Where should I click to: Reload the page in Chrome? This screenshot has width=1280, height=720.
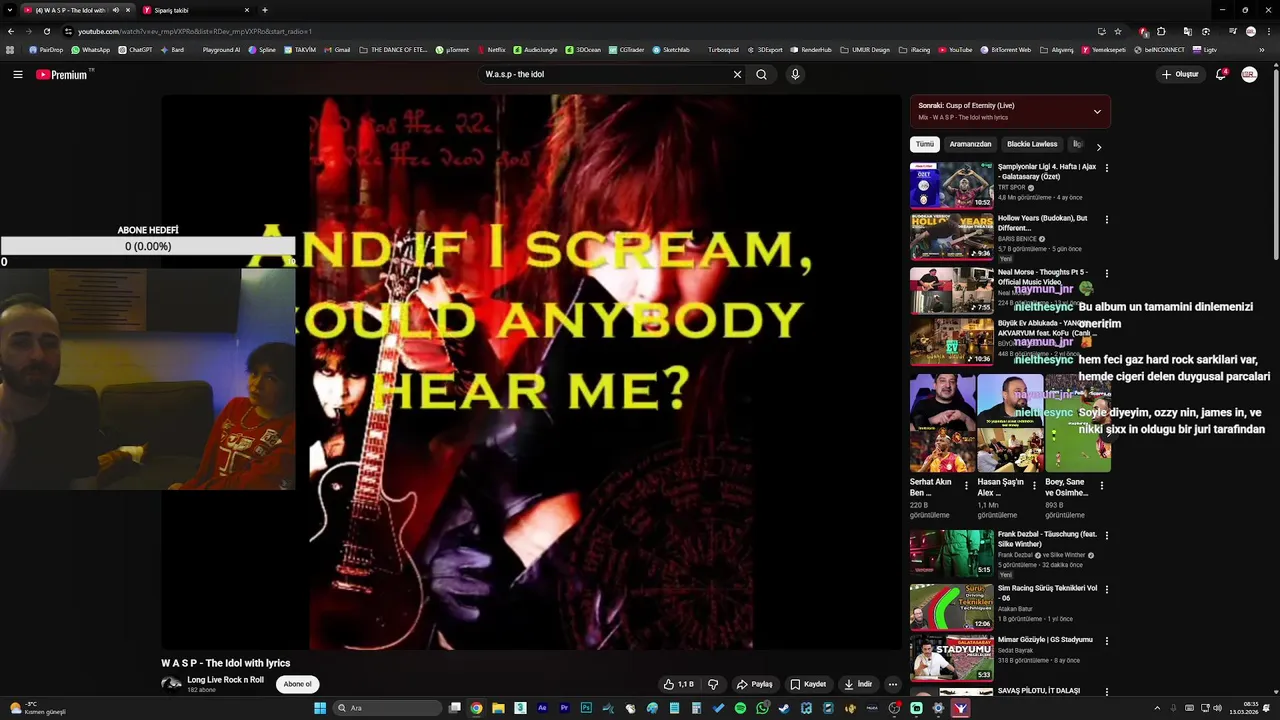pyautogui.click(x=46, y=31)
